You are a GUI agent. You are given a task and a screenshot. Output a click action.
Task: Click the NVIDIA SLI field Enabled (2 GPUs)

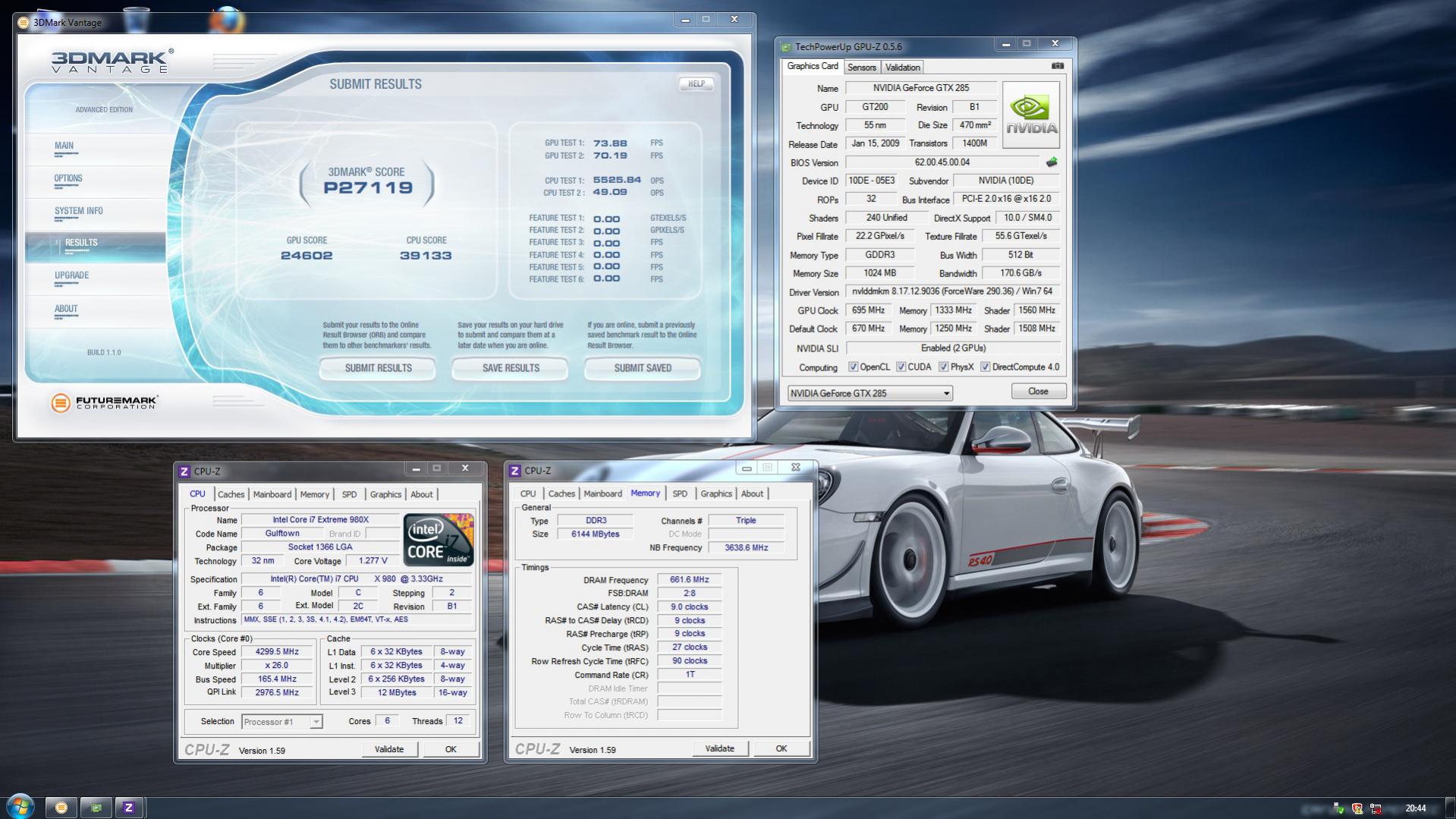coord(952,348)
